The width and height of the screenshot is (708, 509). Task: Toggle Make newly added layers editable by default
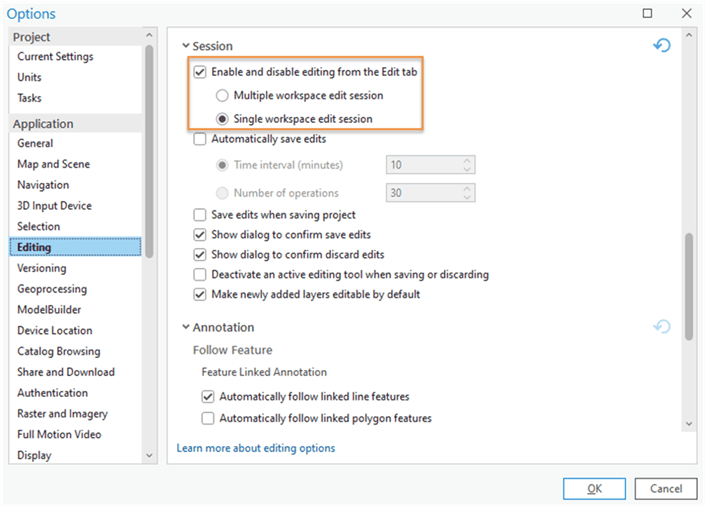pyautogui.click(x=200, y=295)
